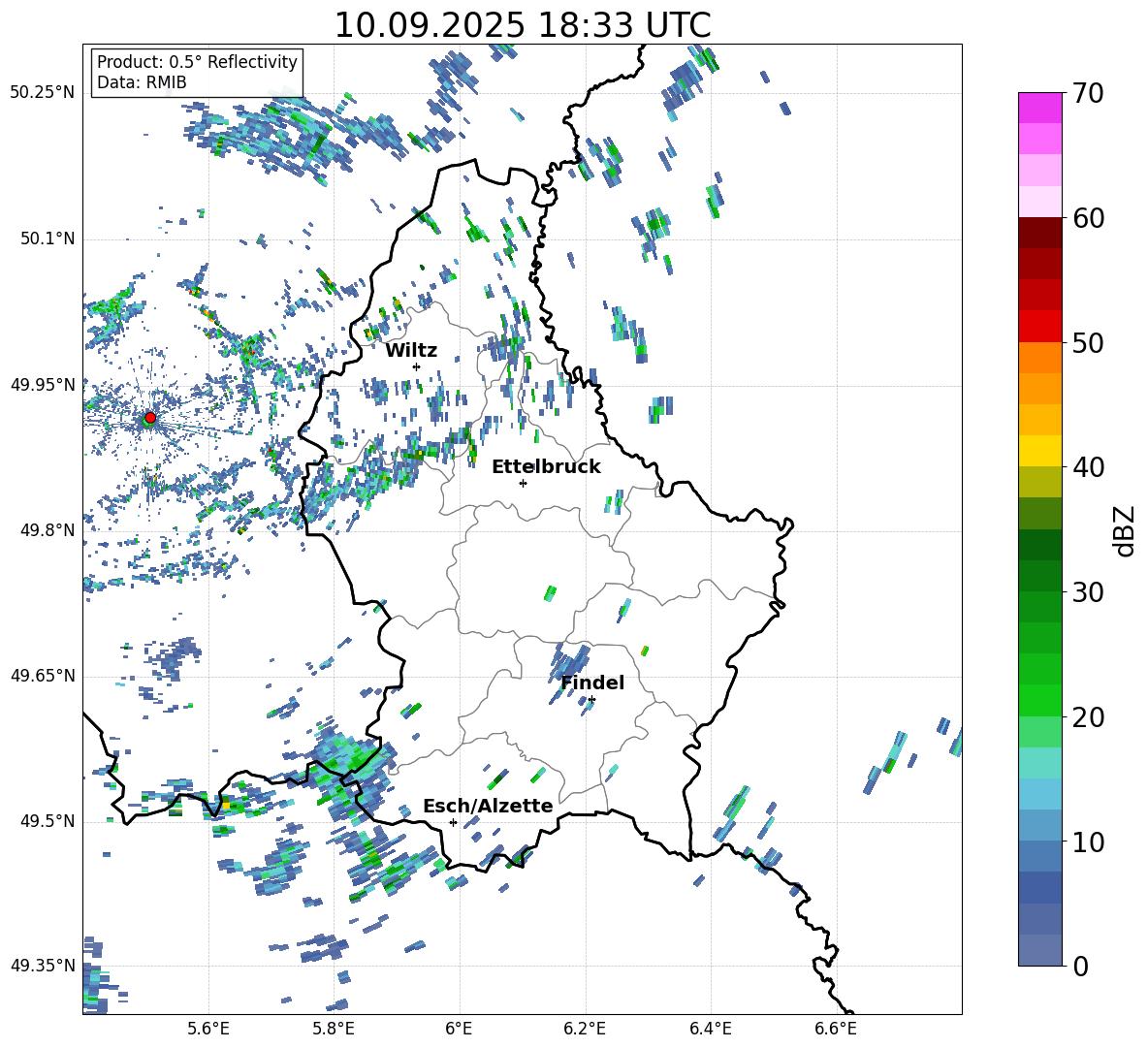This screenshot has width=1148, height=1048.
Task: Click the 'Product: 0.5° Reflectivity' label
Action: coord(197,61)
